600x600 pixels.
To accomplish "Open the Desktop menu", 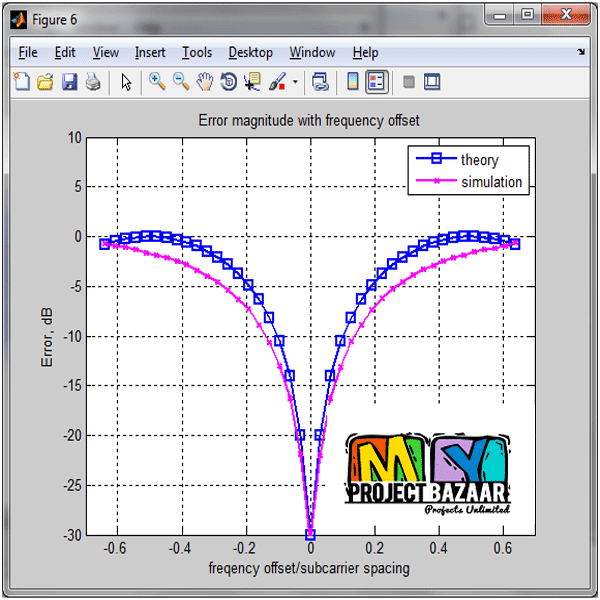I will pos(250,53).
